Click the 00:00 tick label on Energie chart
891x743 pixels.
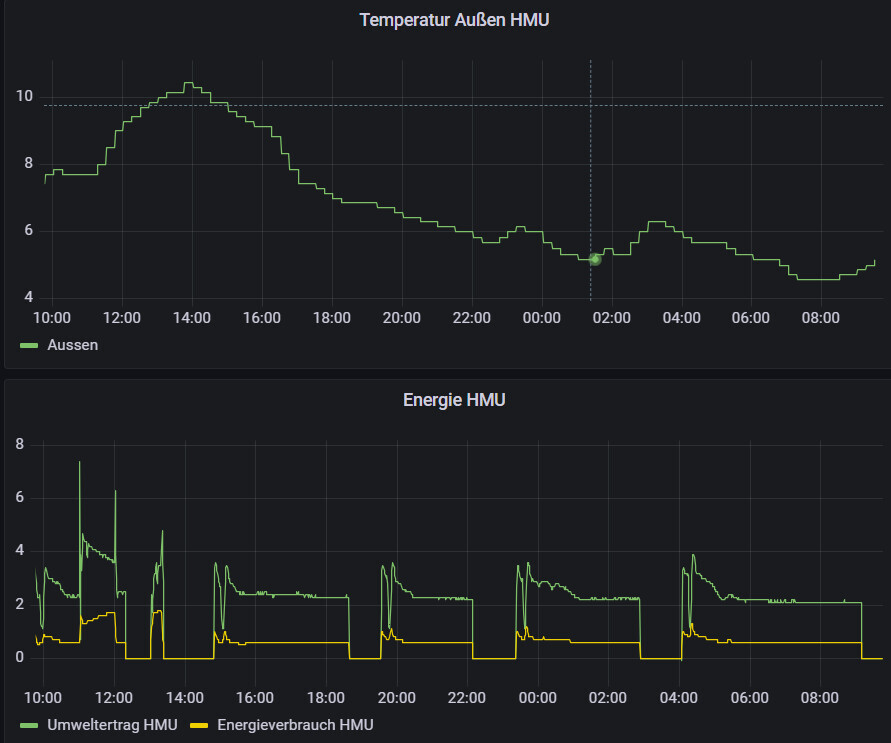pos(538,697)
